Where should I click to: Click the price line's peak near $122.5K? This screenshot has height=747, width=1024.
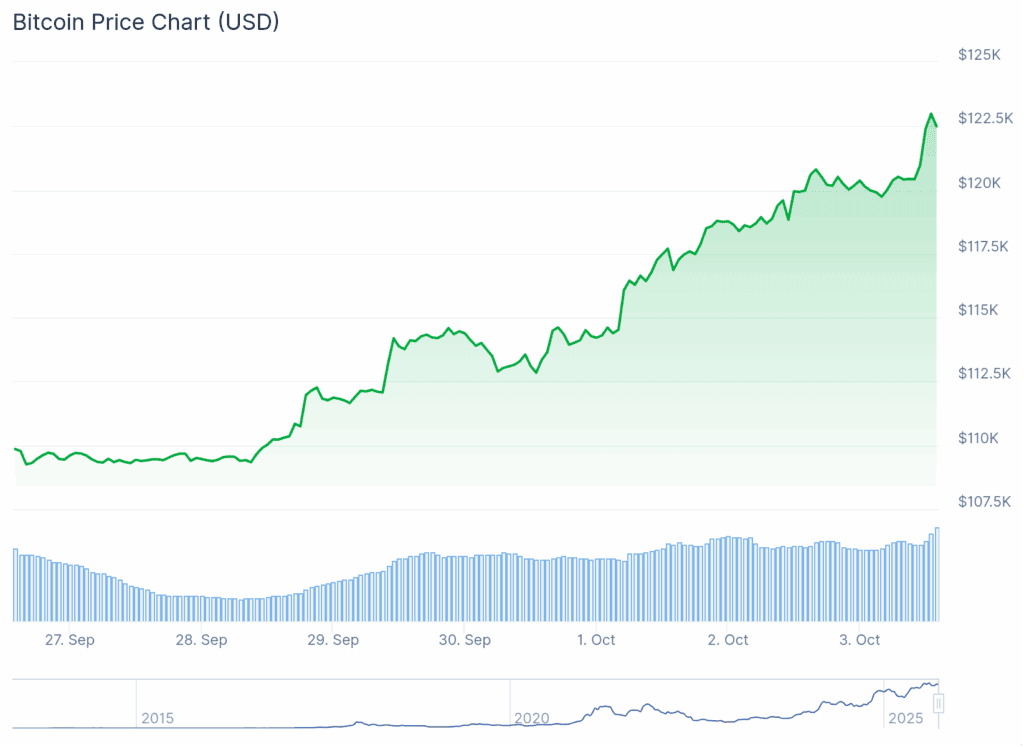pyautogui.click(x=931, y=115)
